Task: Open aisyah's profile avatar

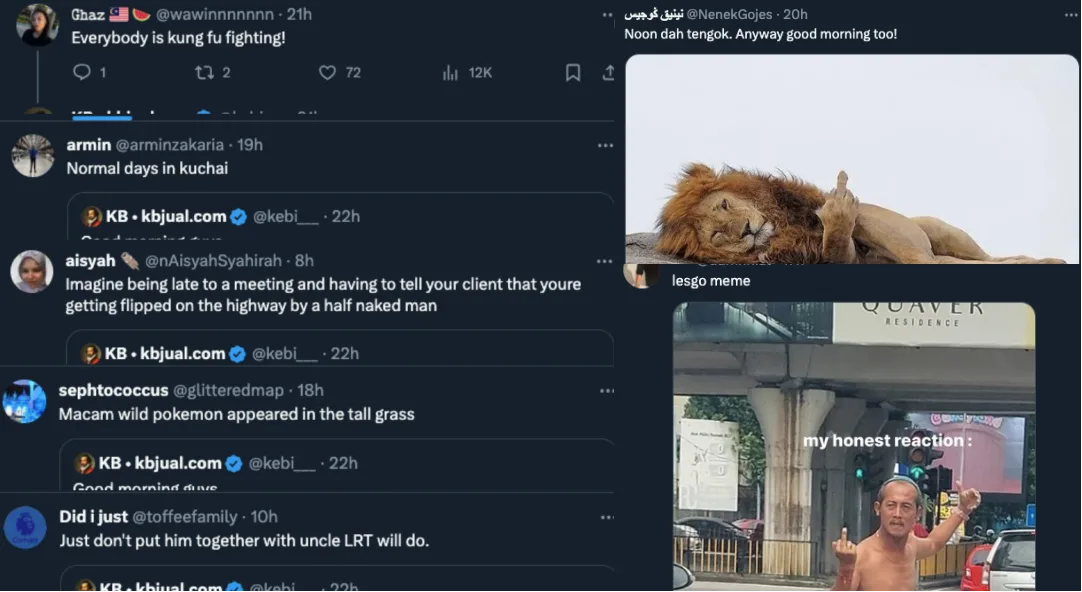Action: click(32, 271)
